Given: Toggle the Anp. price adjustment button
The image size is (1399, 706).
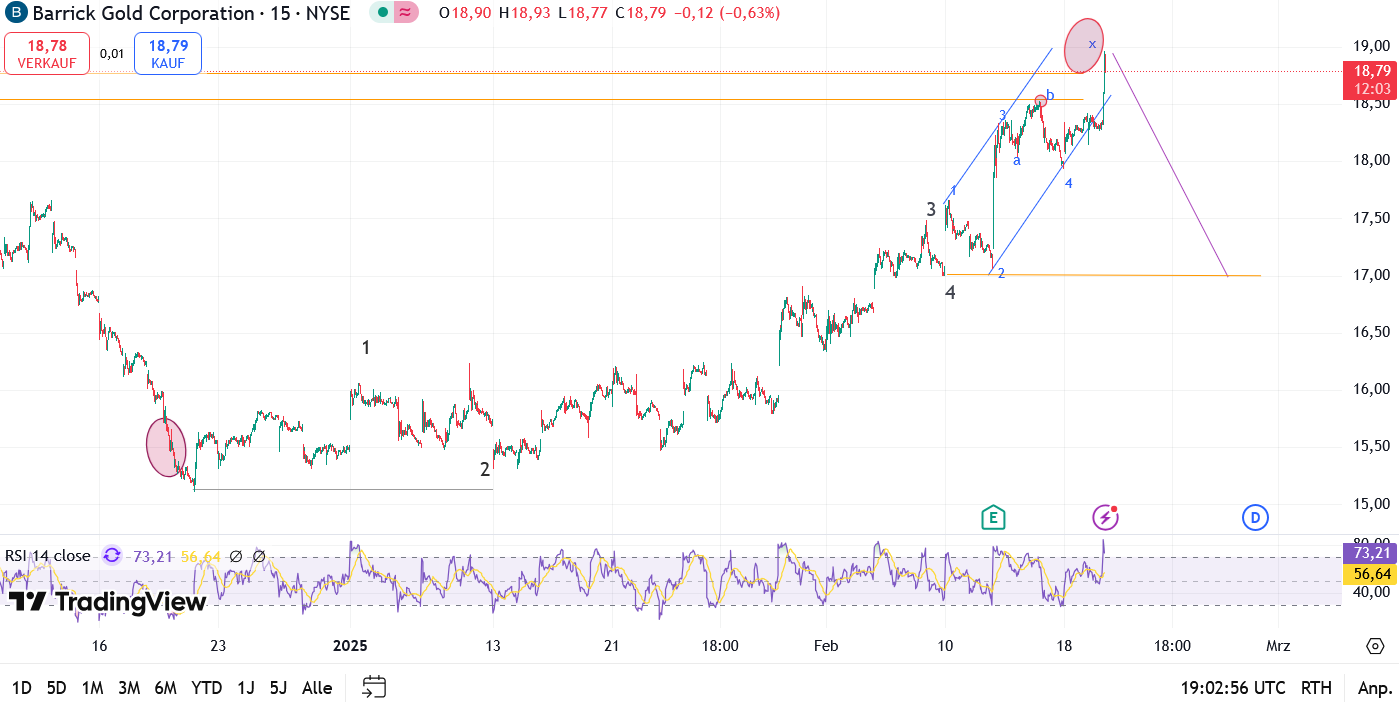Looking at the screenshot, I should 1374,688.
